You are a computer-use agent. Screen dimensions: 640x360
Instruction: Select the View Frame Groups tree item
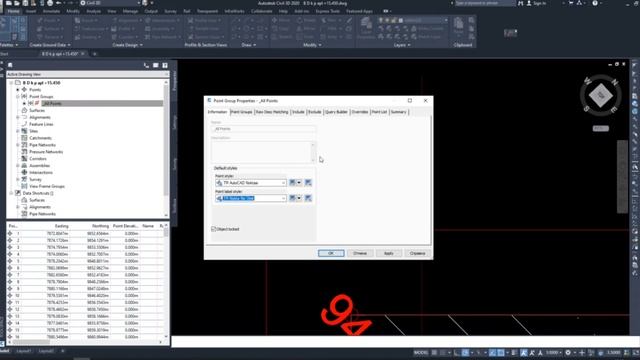click(x=47, y=187)
